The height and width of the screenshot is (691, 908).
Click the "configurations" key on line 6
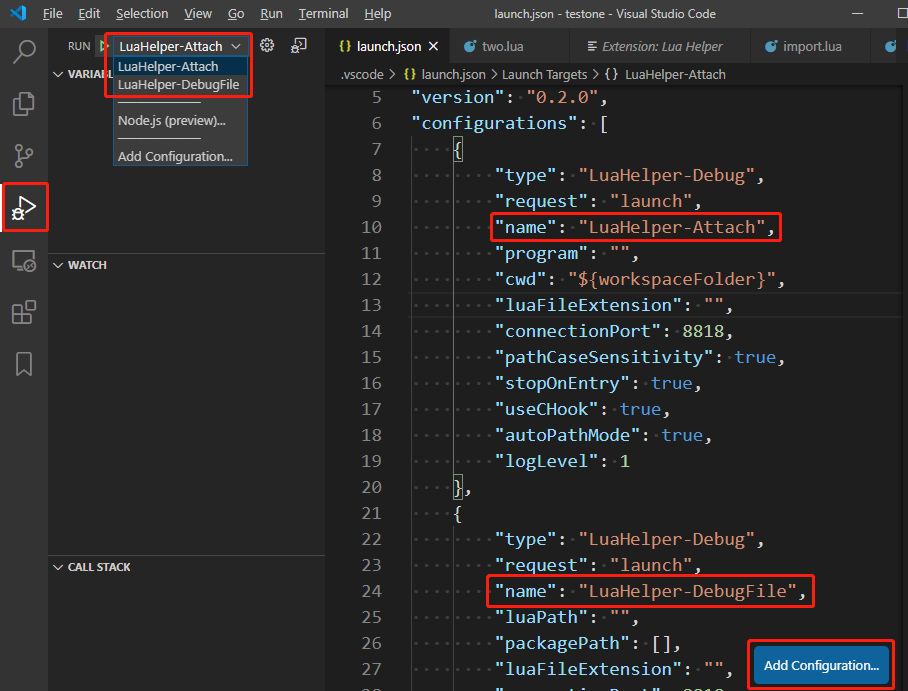pos(495,123)
